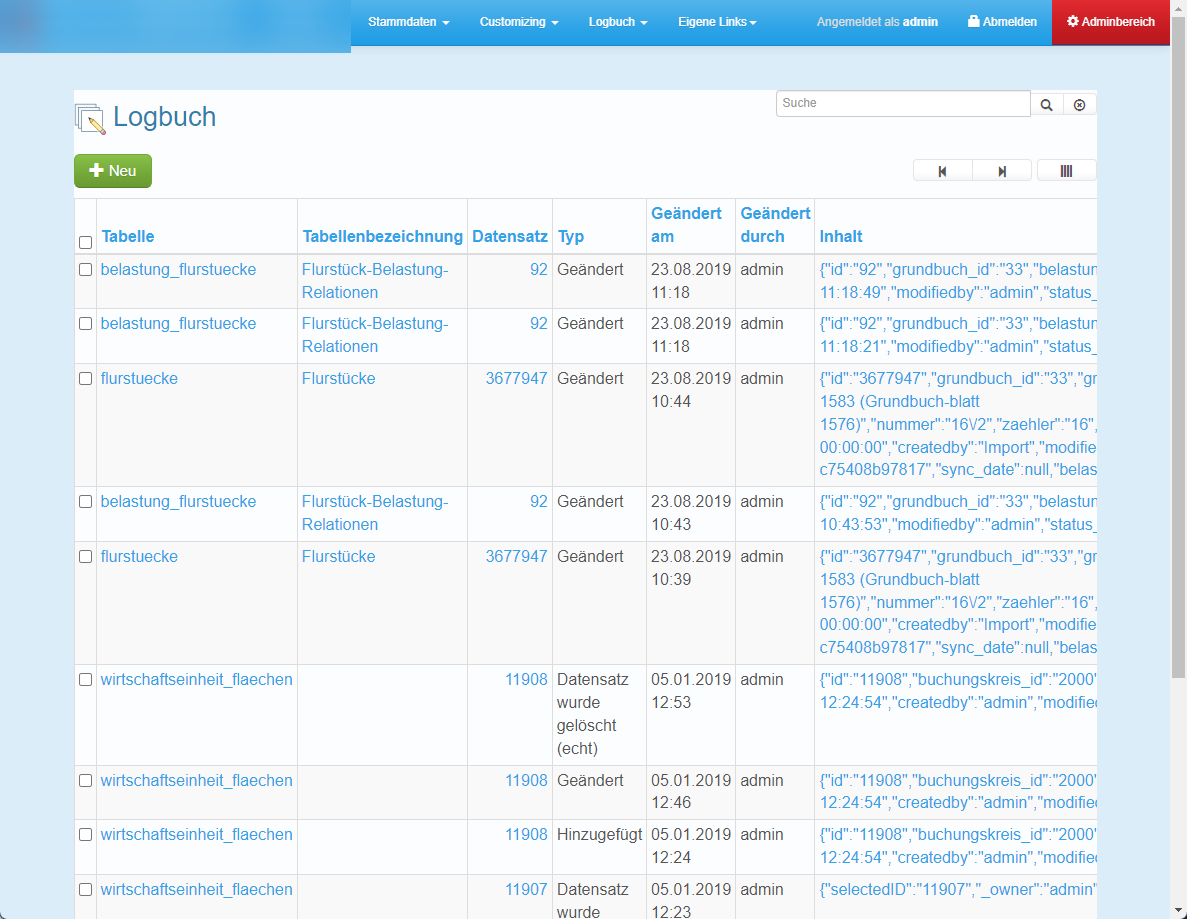Sort by Tabellenbezeichnung column header

[x=382, y=236]
